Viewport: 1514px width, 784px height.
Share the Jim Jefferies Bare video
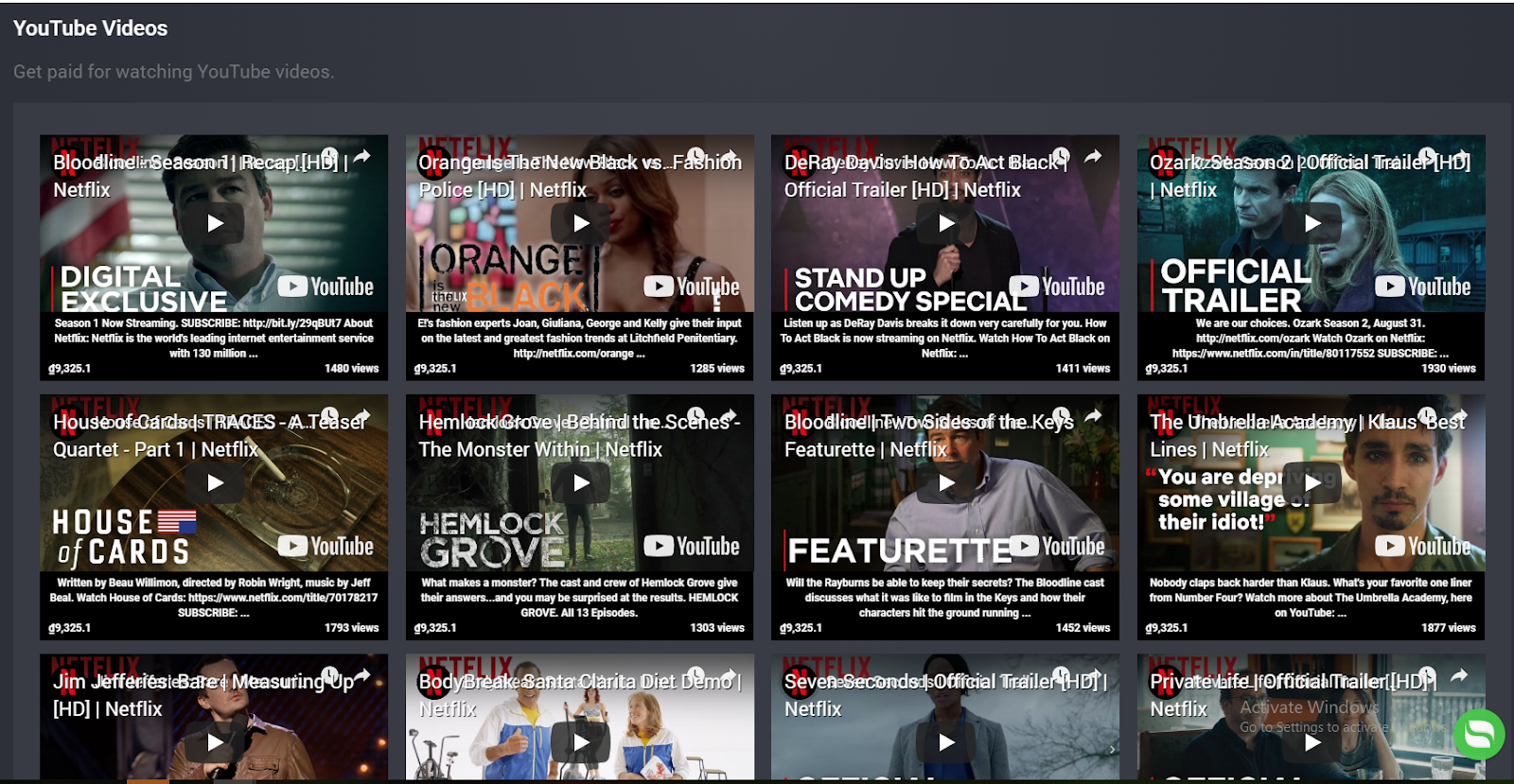[x=361, y=675]
